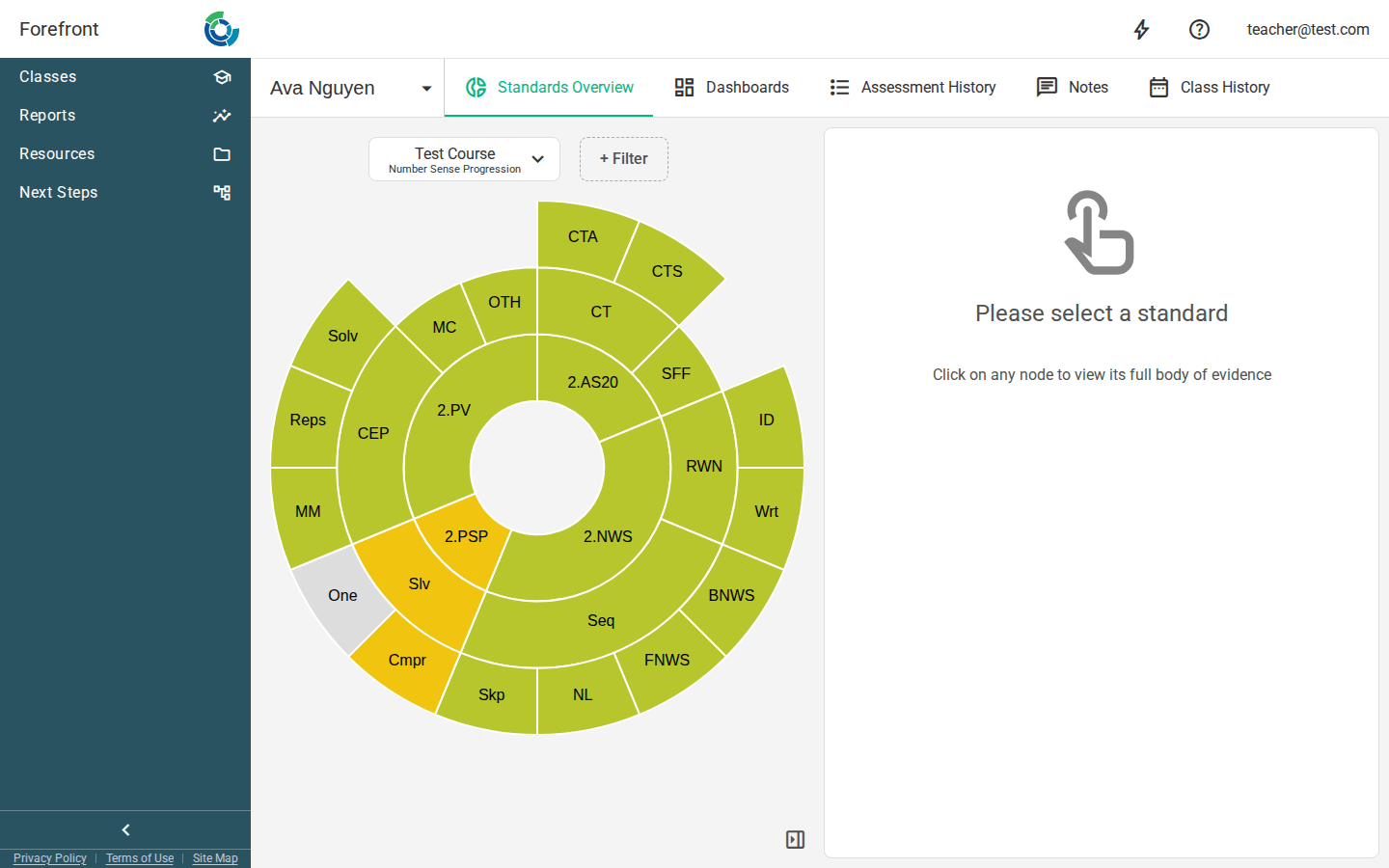Collapse the sidebar with the left chevron
Screen dimensions: 1389x868
125,829
